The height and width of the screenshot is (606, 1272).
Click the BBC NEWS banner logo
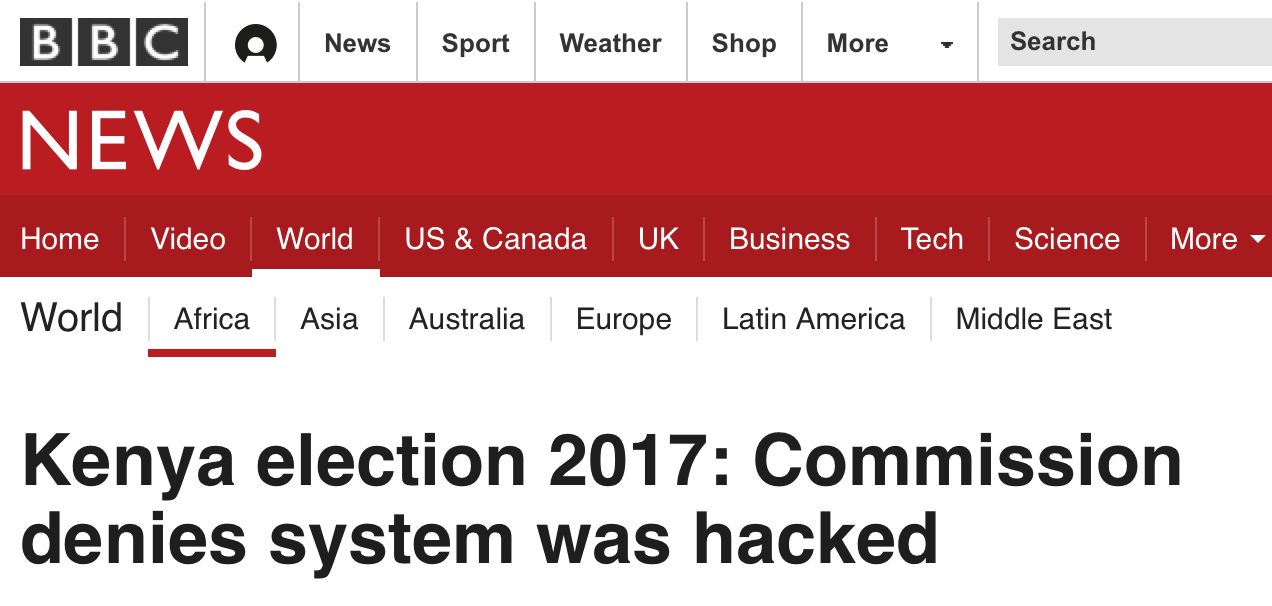click(141, 141)
